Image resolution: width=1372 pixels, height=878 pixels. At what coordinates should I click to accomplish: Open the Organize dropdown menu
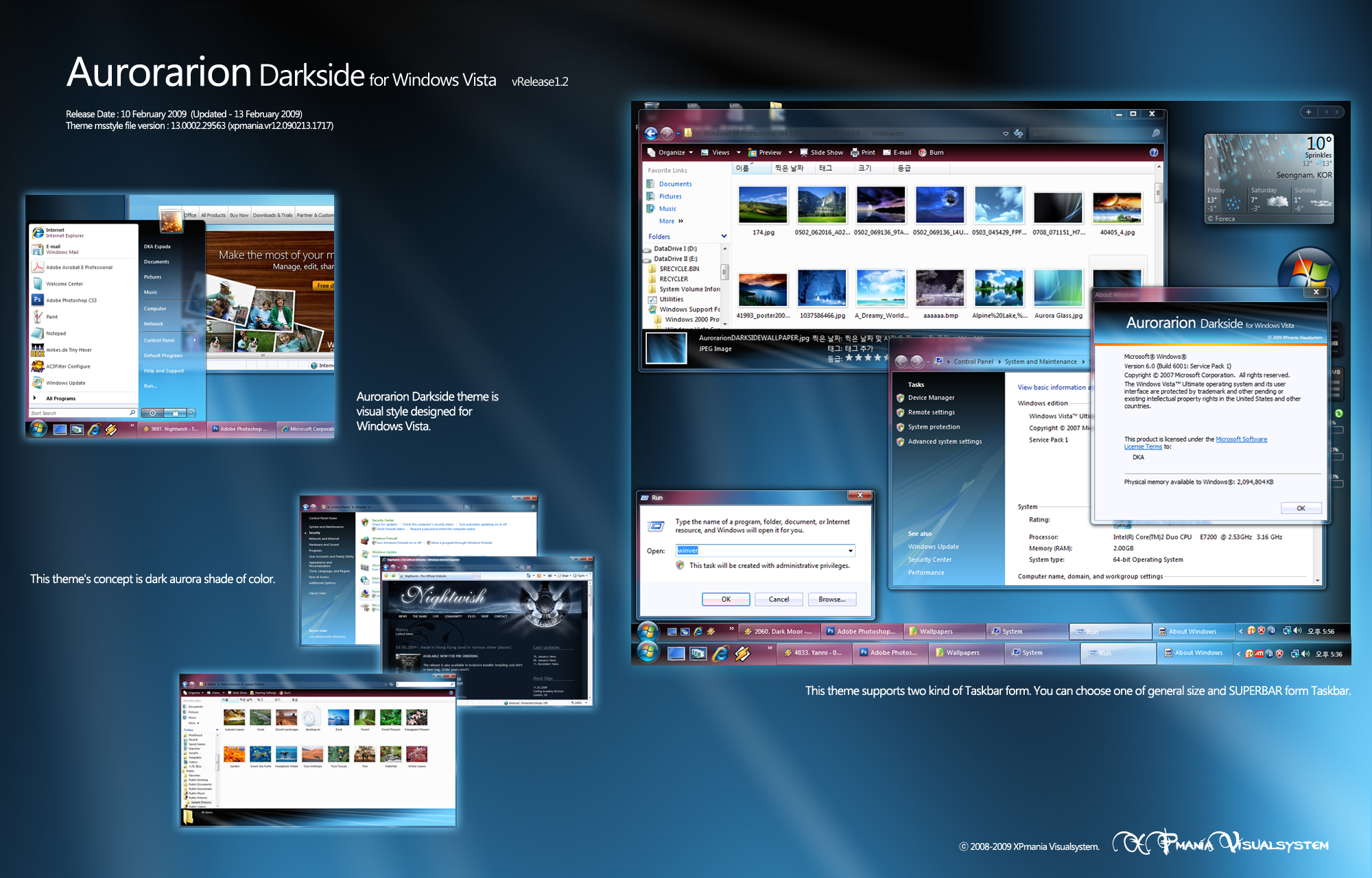(x=670, y=152)
